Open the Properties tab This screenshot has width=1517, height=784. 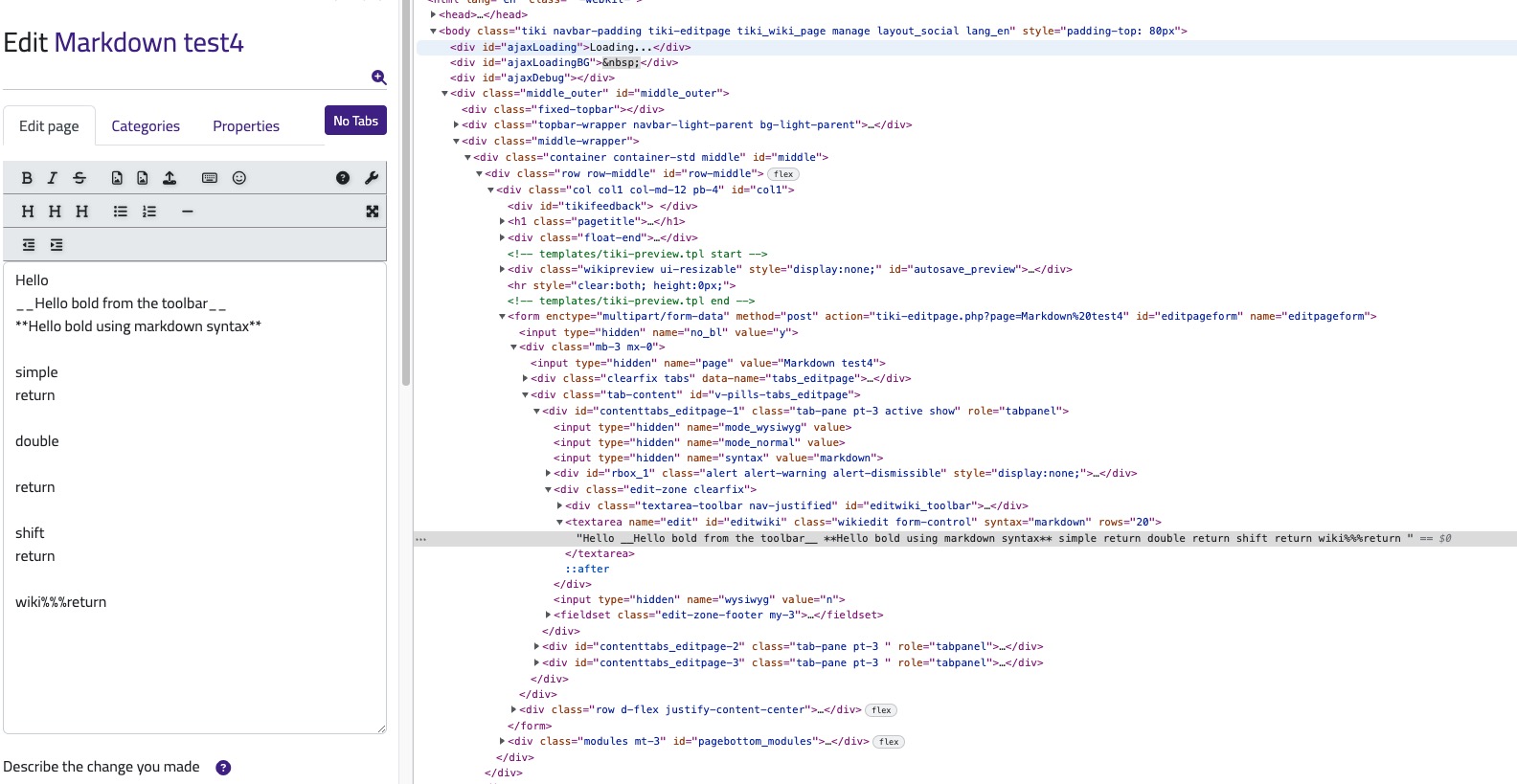coord(246,126)
